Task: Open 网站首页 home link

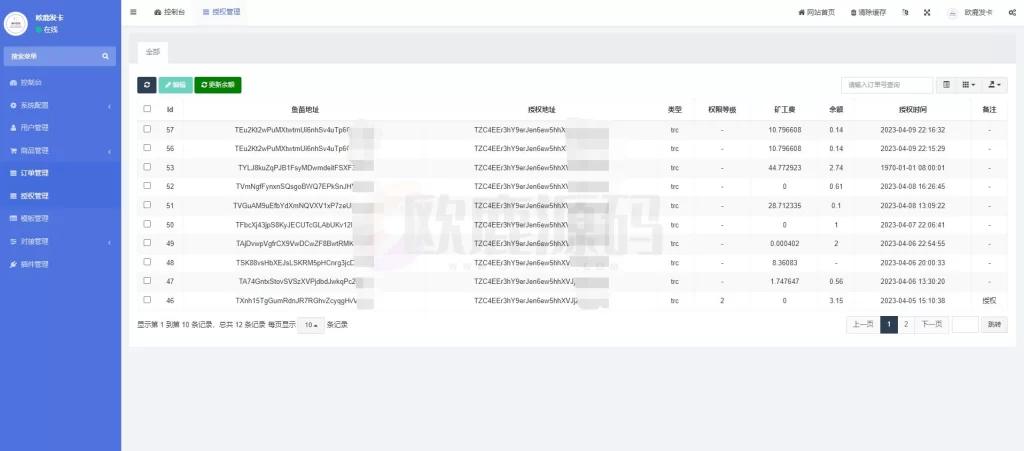Action: coord(816,12)
